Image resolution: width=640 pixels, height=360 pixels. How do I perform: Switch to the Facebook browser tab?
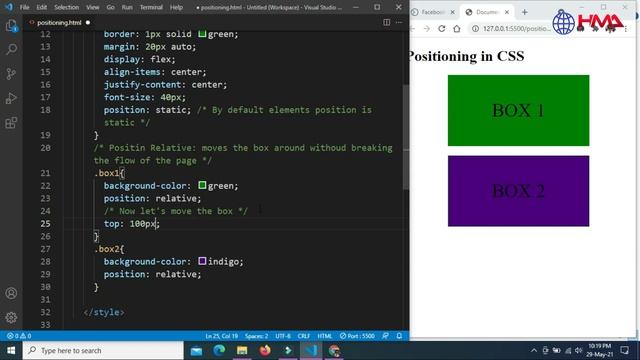[432, 12]
